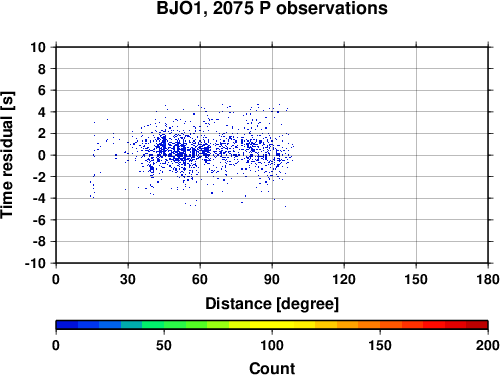Image resolution: width=500 pixels, height=375 pixels.
Task: Click the distance-axis tick label '150'
Action: [x=416, y=279]
